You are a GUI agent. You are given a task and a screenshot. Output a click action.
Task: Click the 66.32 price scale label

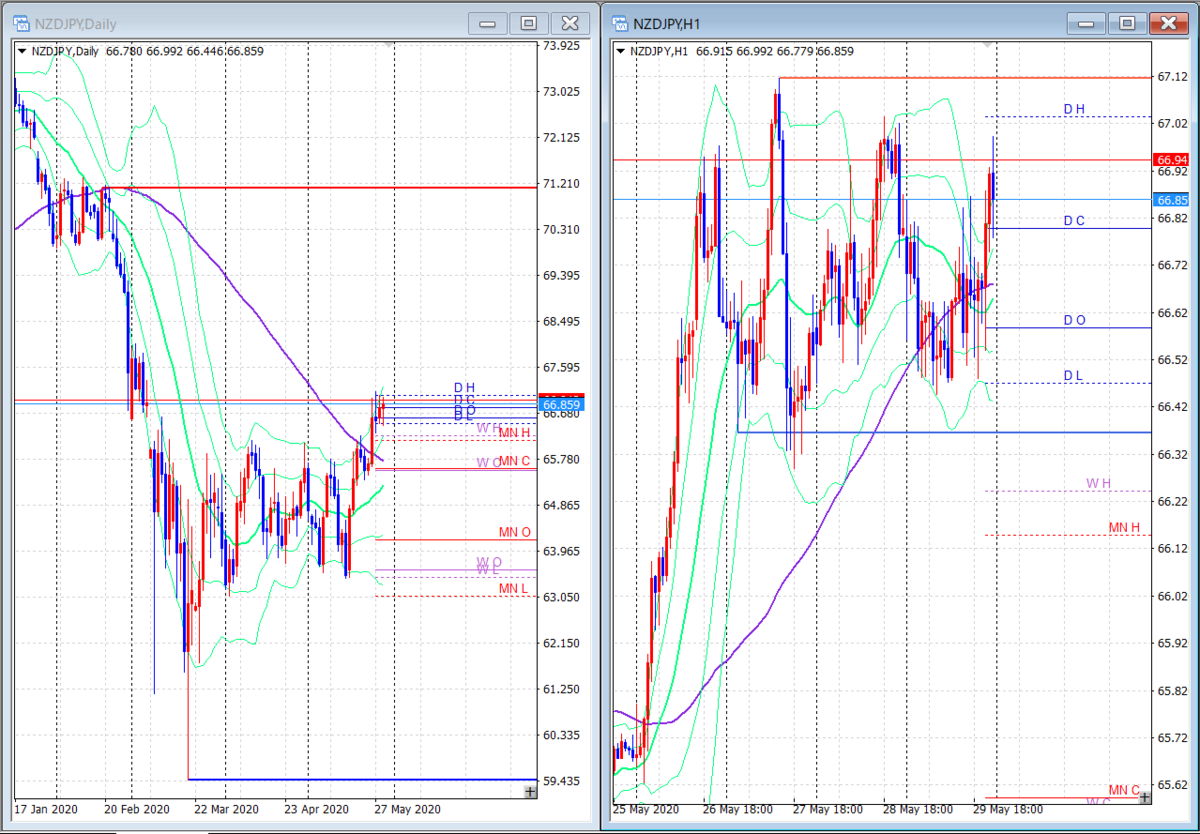(1172, 455)
